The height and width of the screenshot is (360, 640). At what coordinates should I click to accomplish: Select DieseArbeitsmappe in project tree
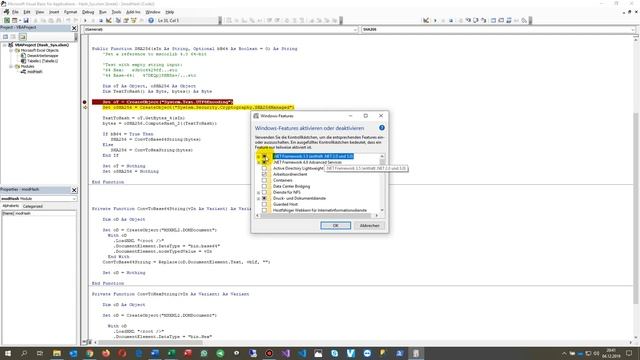pos(42,56)
